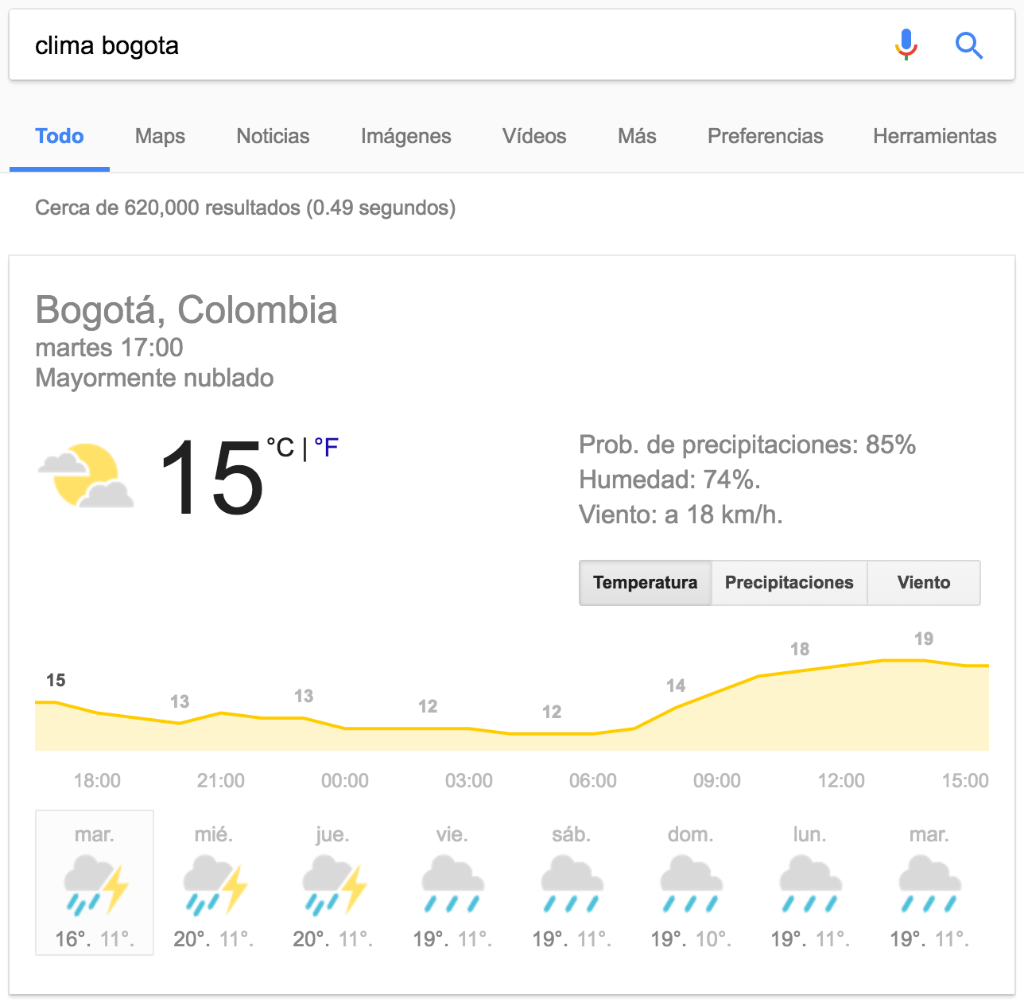Select Tuesday thunderstorm forecast icon (16°)
Image resolution: width=1024 pixels, height=1002 pixels.
pos(95,884)
